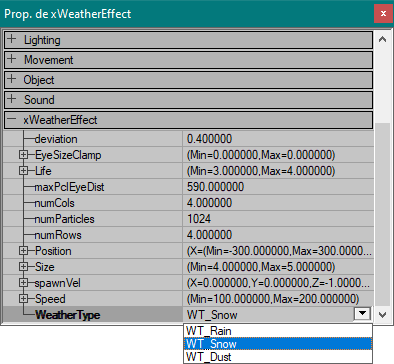The height and width of the screenshot is (364, 394).
Task: Expand the Object category
Action: pyautogui.click(x=12, y=79)
